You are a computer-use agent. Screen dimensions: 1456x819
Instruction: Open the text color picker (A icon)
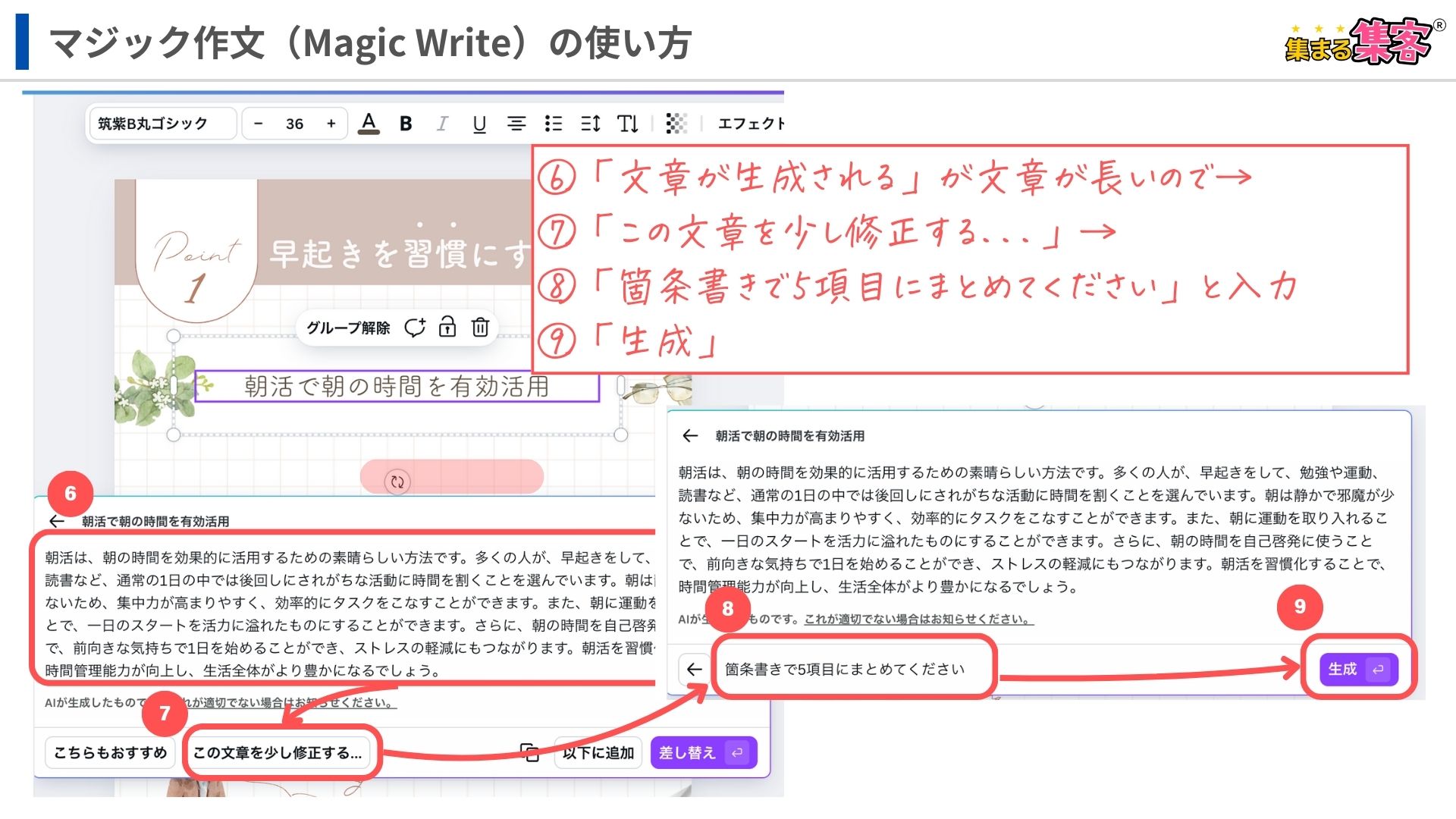369,124
